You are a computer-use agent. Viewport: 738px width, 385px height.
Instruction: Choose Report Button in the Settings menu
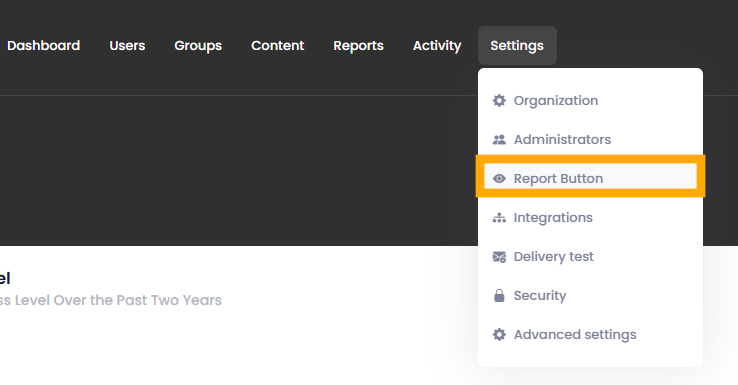coord(590,178)
